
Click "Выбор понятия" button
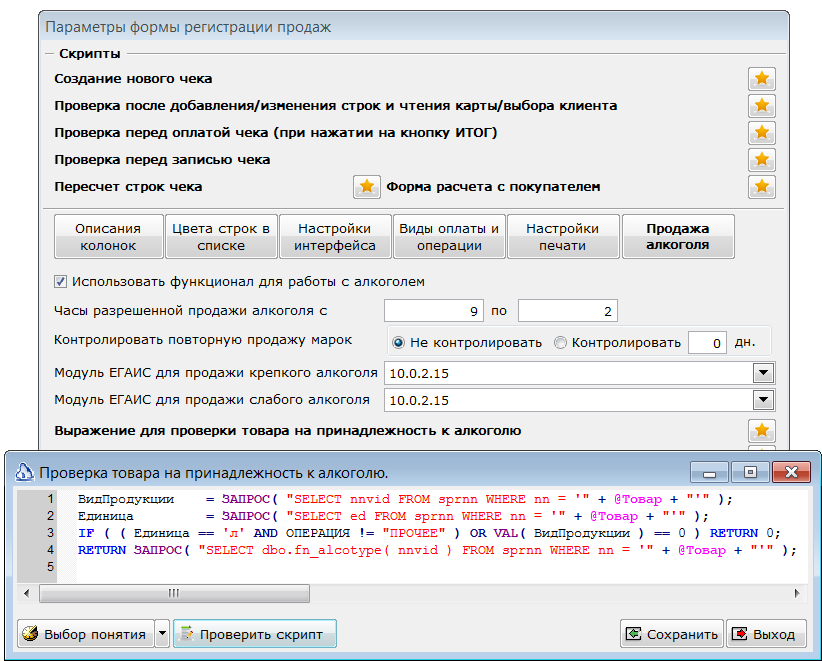pyautogui.click(x=86, y=634)
